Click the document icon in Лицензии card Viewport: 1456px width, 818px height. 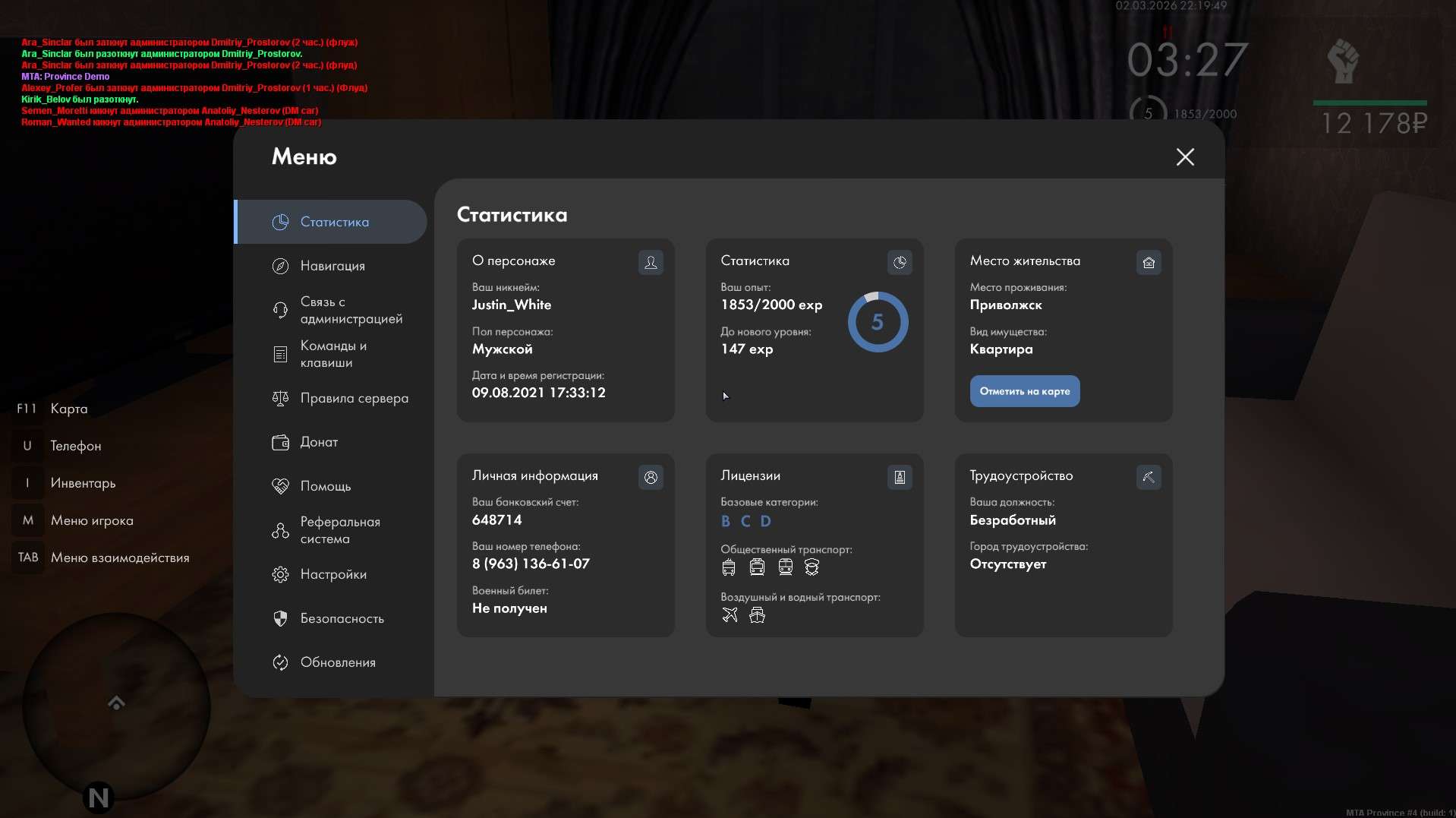coord(900,477)
